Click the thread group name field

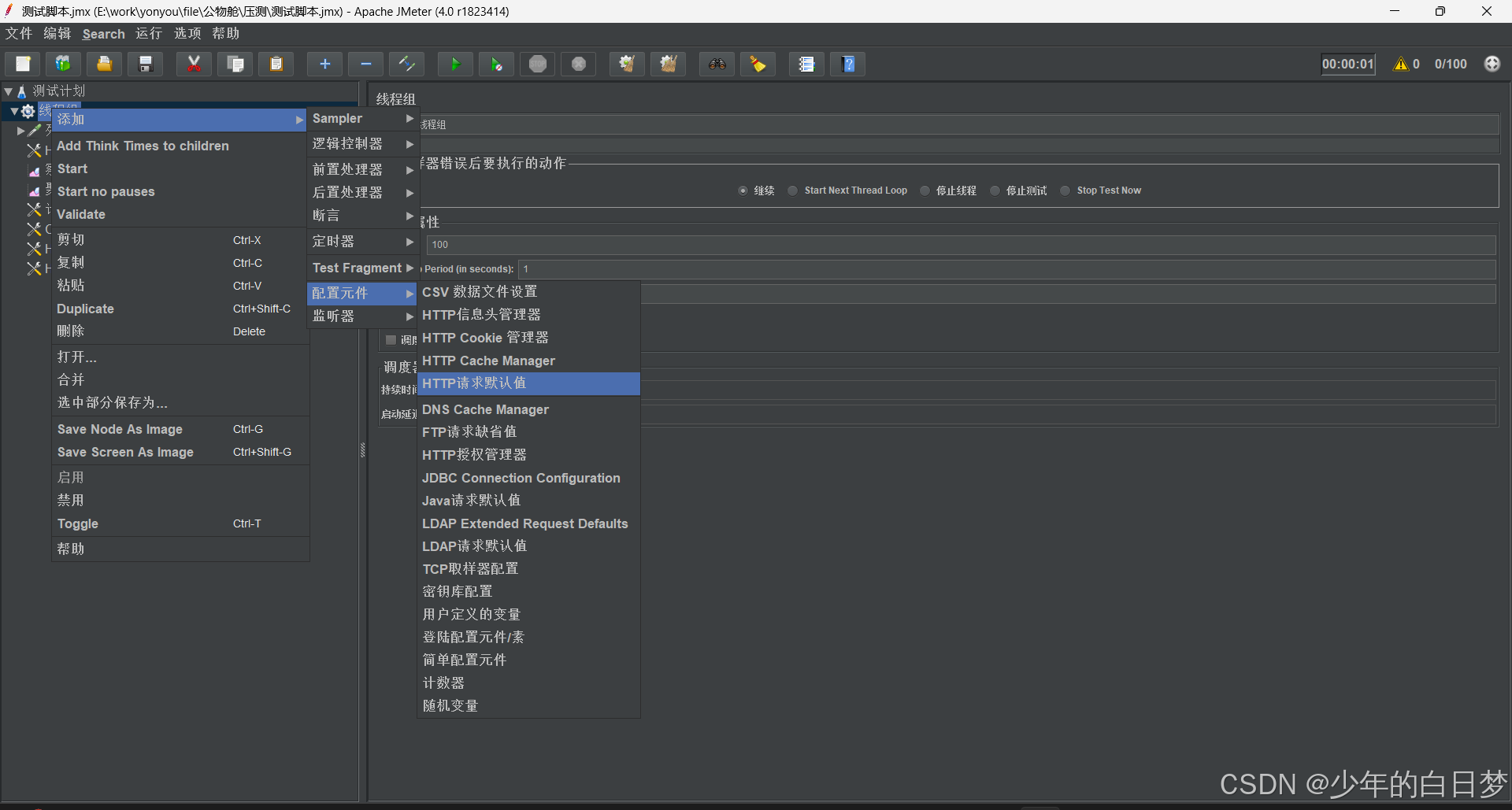pos(959,124)
